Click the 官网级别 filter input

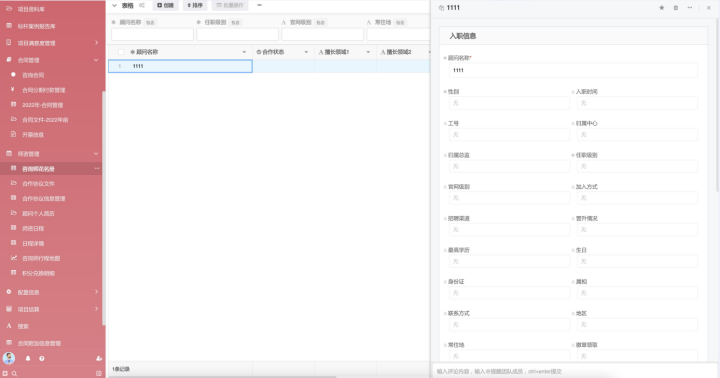(322, 34)
